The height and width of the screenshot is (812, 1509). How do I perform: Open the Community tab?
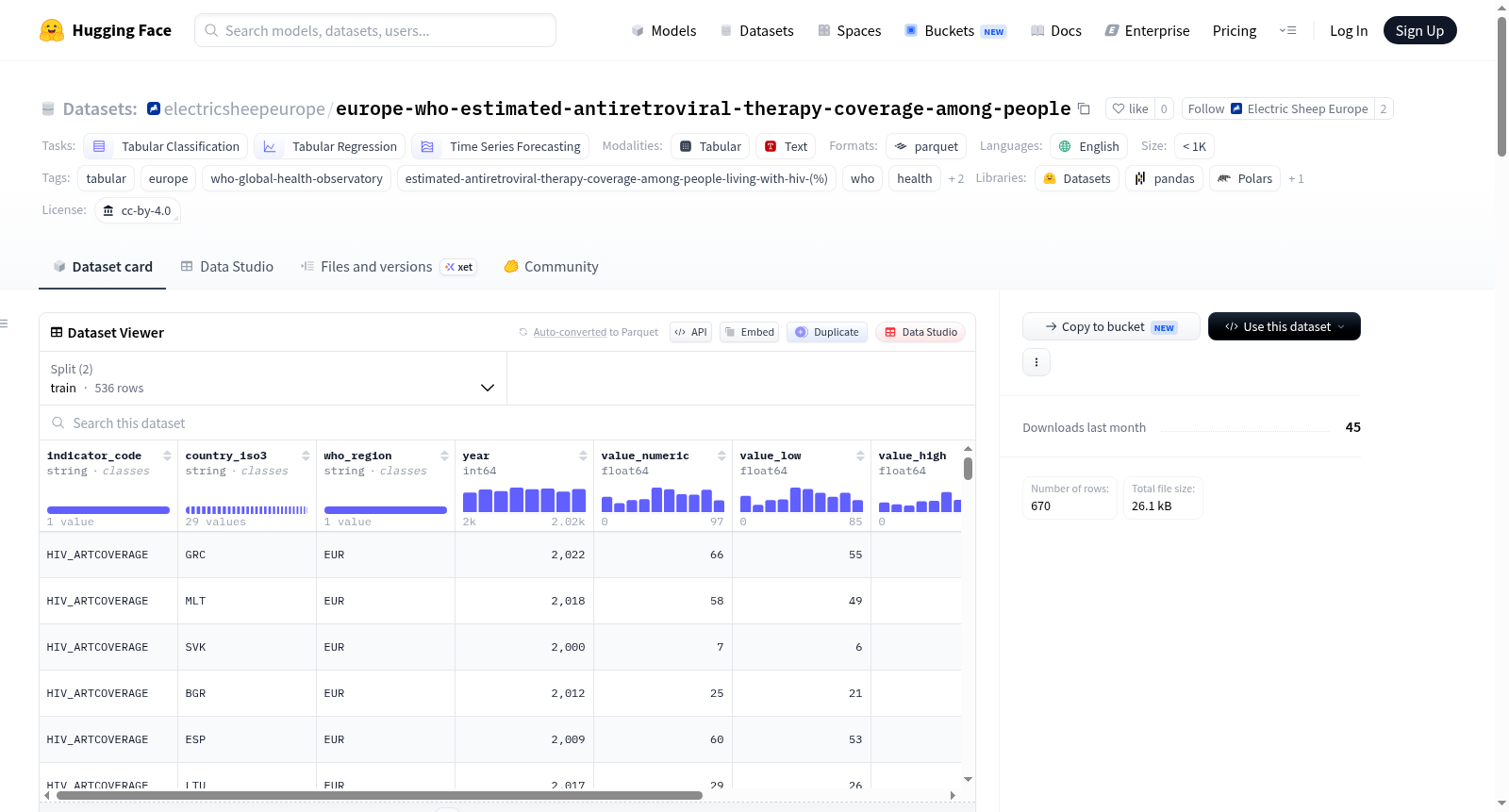552,267
